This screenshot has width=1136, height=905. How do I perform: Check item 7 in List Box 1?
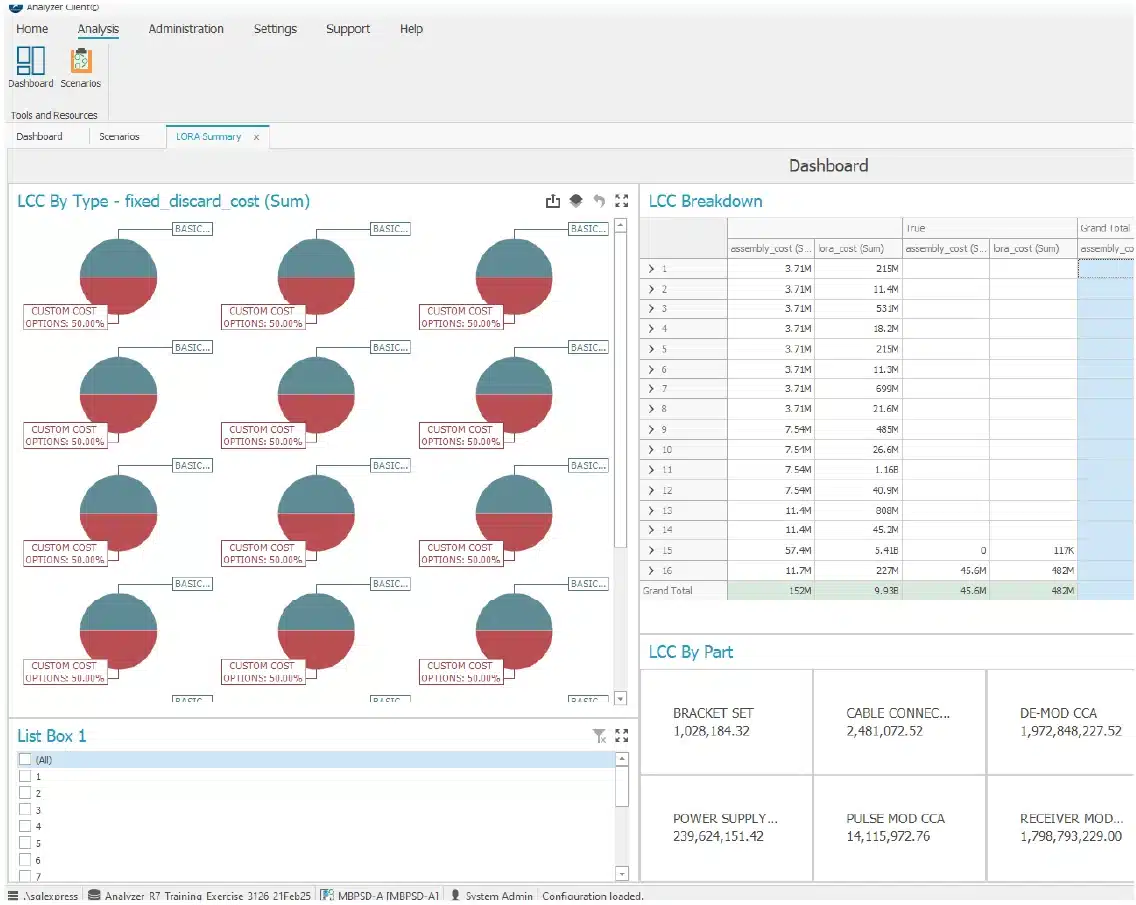[25, 876]
